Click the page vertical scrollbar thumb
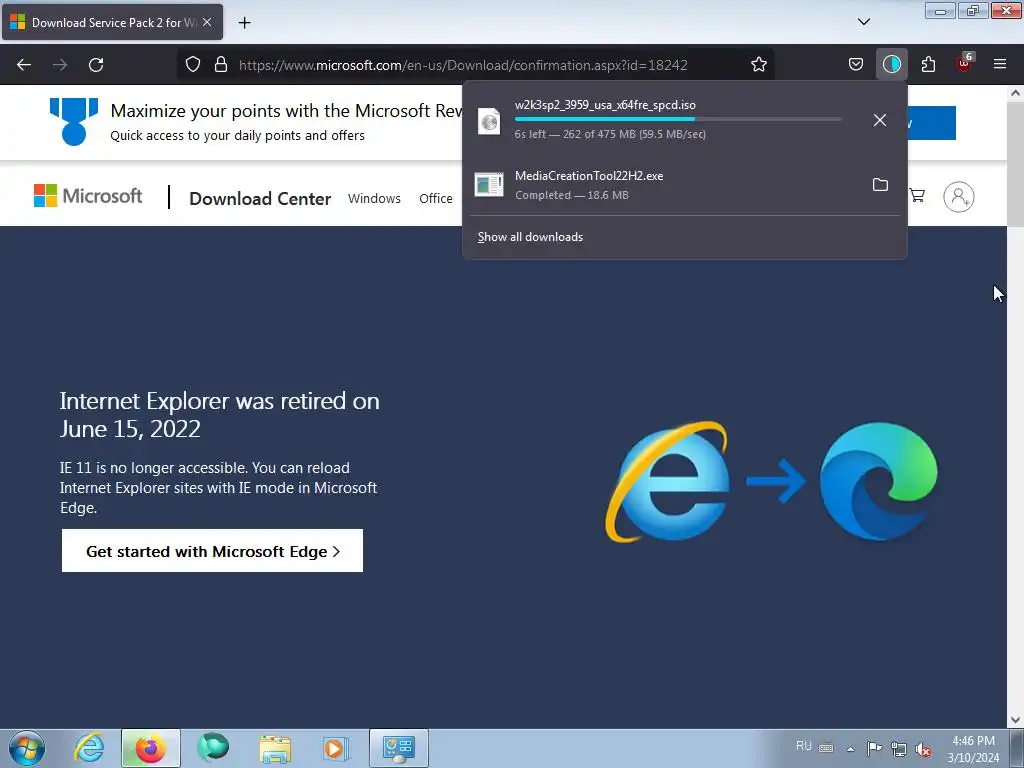This screenshot has width=1024, height=768. (1015, 165)
